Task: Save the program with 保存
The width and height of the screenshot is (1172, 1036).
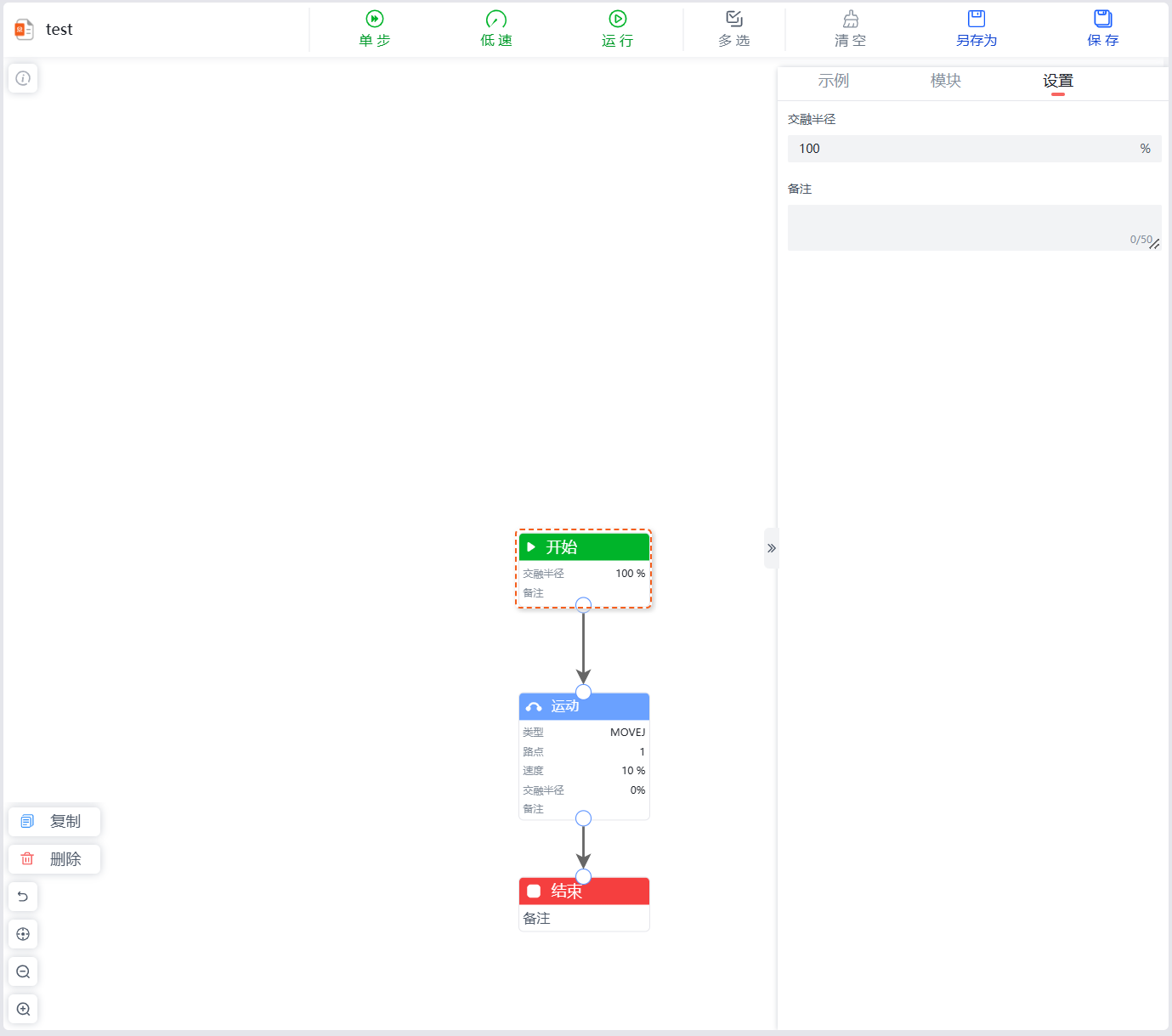Action: pyautogui.click(x=1102, y=29)
